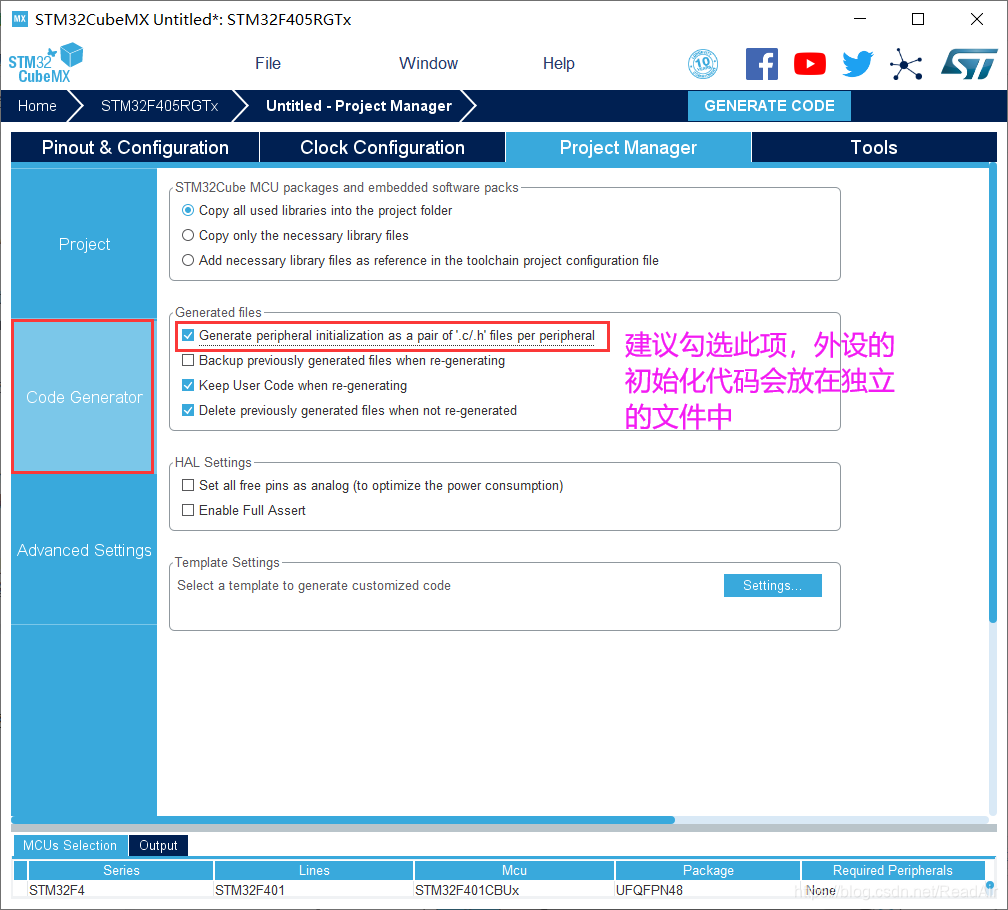Open the Project side section

(84, 244)
